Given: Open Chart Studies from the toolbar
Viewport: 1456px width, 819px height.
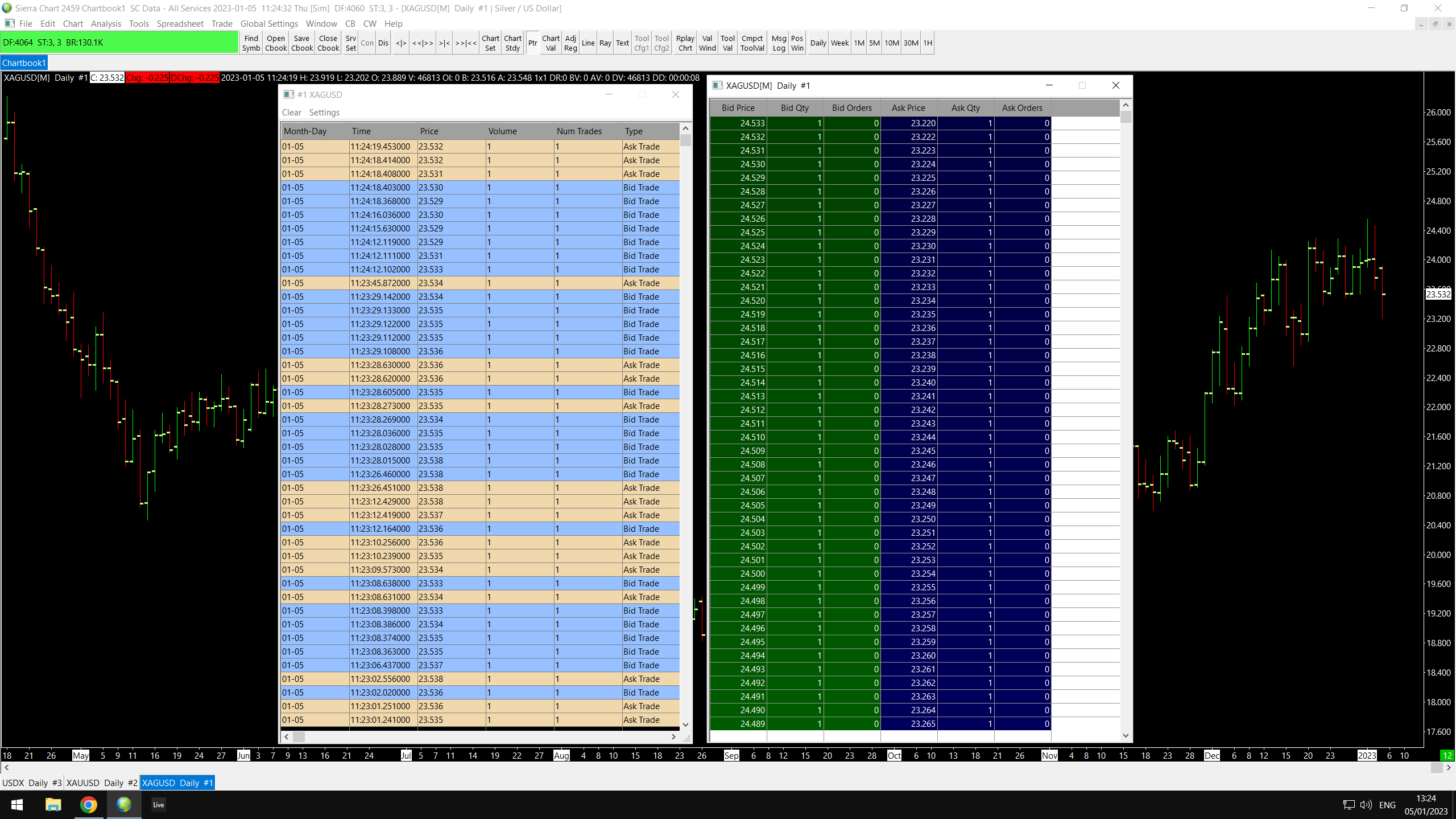Looking at the screenshot, I should 512,43.
